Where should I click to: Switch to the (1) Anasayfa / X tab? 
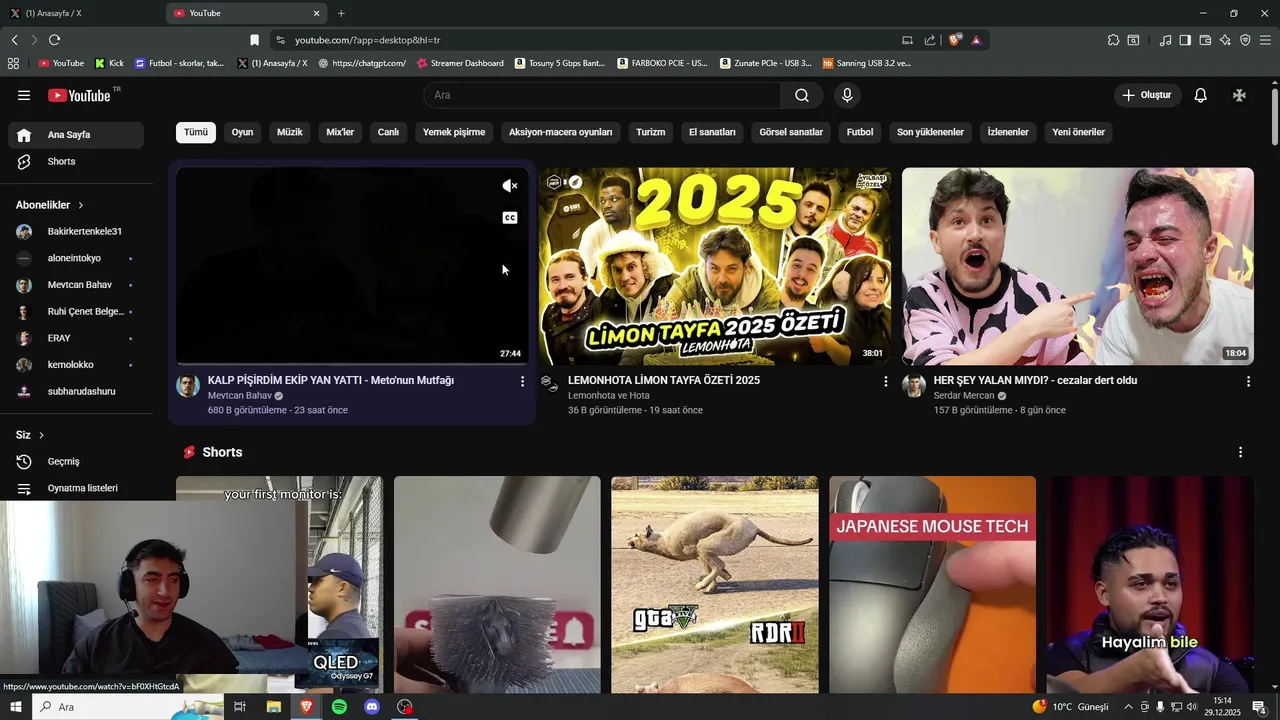(81, 13)
